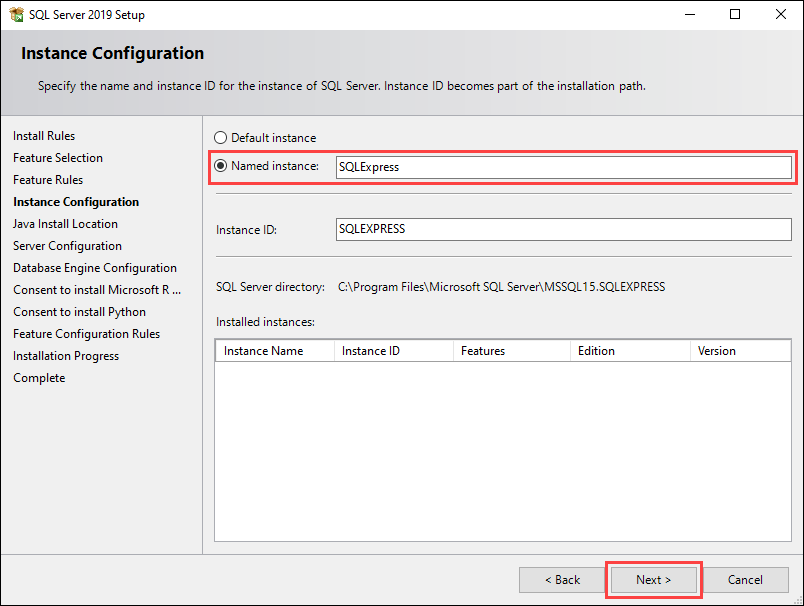Select the Named instance radio button
804x606 pixels.
[221, 166]
